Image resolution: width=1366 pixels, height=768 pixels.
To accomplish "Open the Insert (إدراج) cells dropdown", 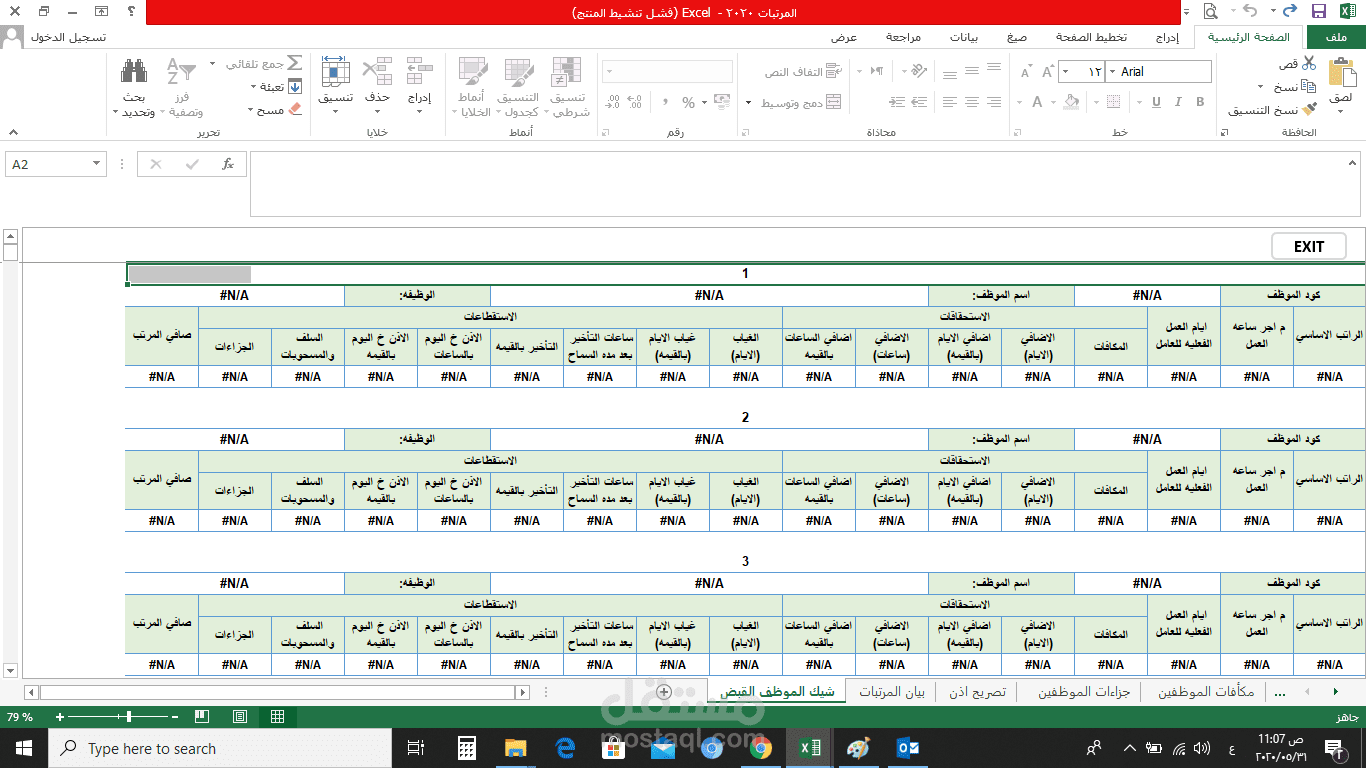I will [x=419, y=82].
